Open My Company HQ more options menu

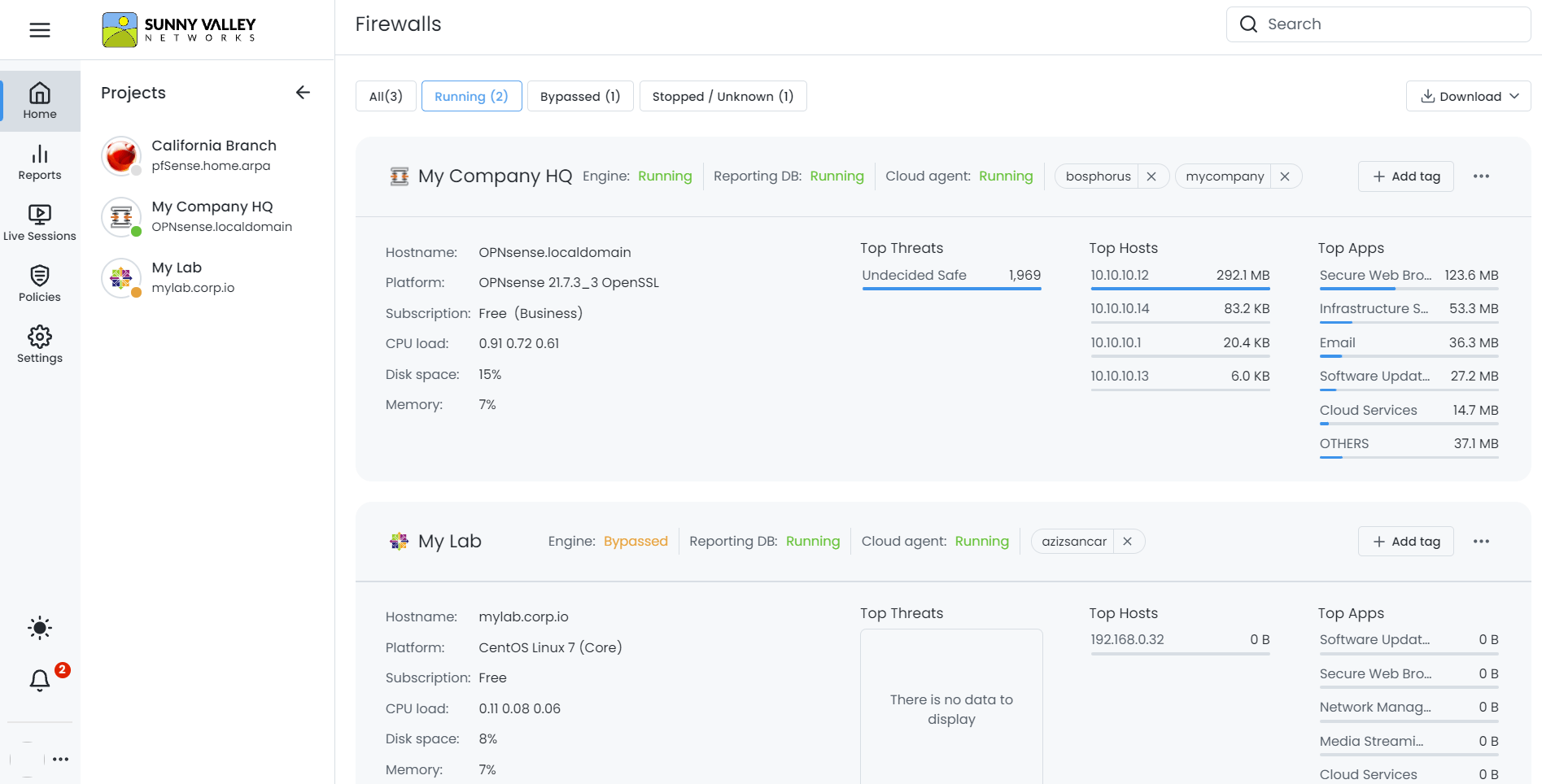coord(1481,176)
